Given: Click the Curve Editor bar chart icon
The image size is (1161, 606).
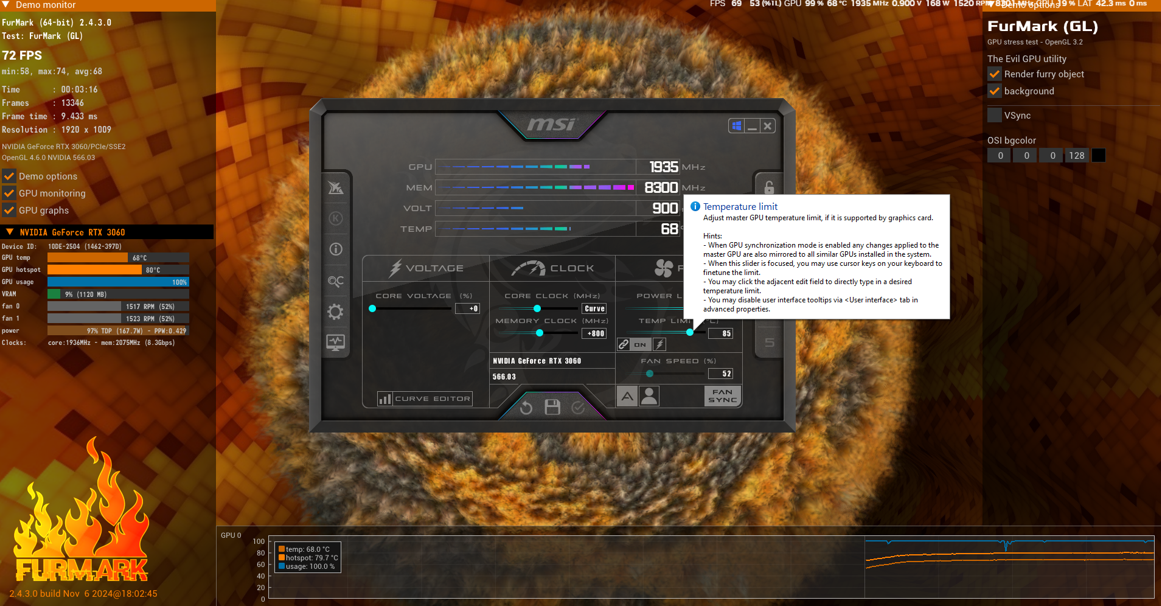Looking at the screenshot, I should tap(385, 399).
